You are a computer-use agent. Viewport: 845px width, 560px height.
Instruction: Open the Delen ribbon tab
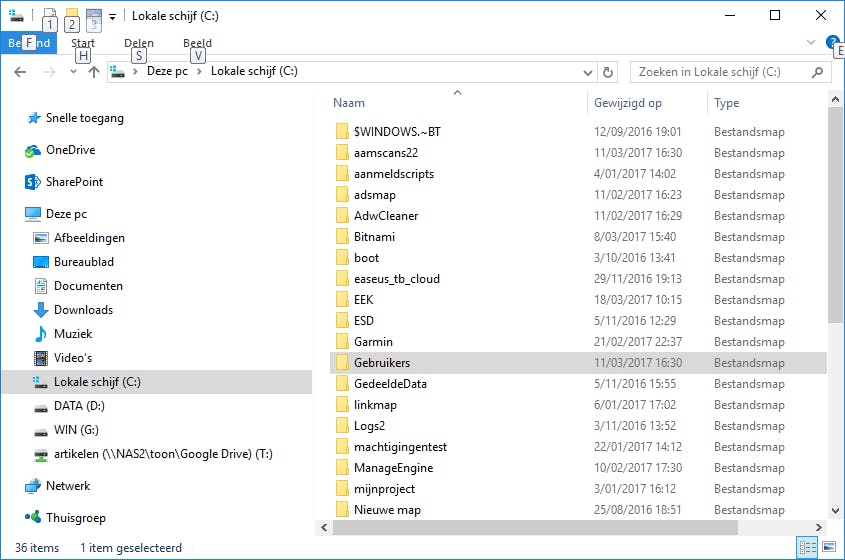[x=139, y=43]
